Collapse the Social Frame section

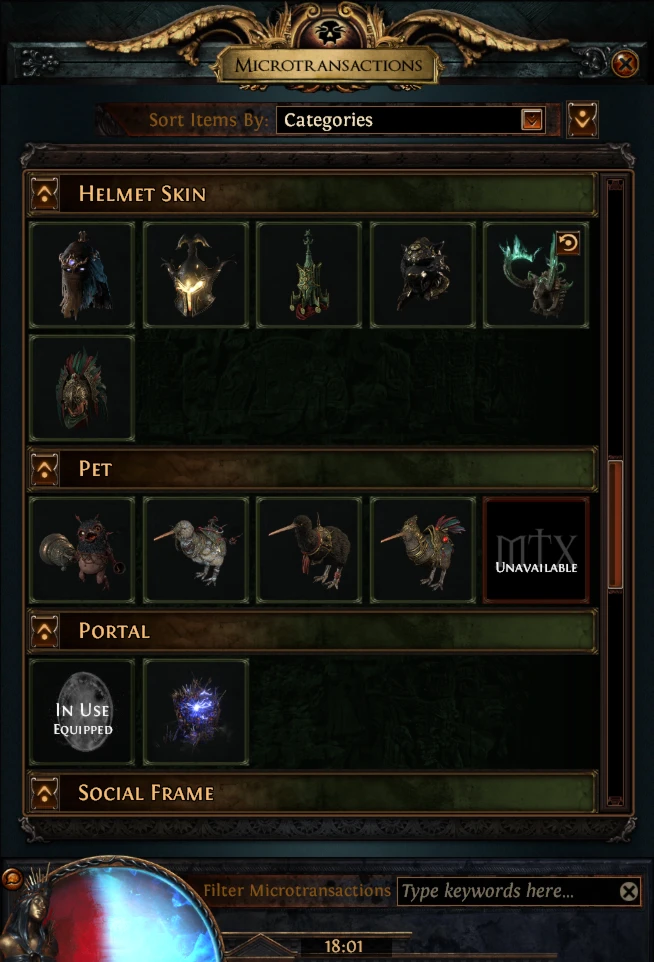pyautogui.click(x=45, y=793)
